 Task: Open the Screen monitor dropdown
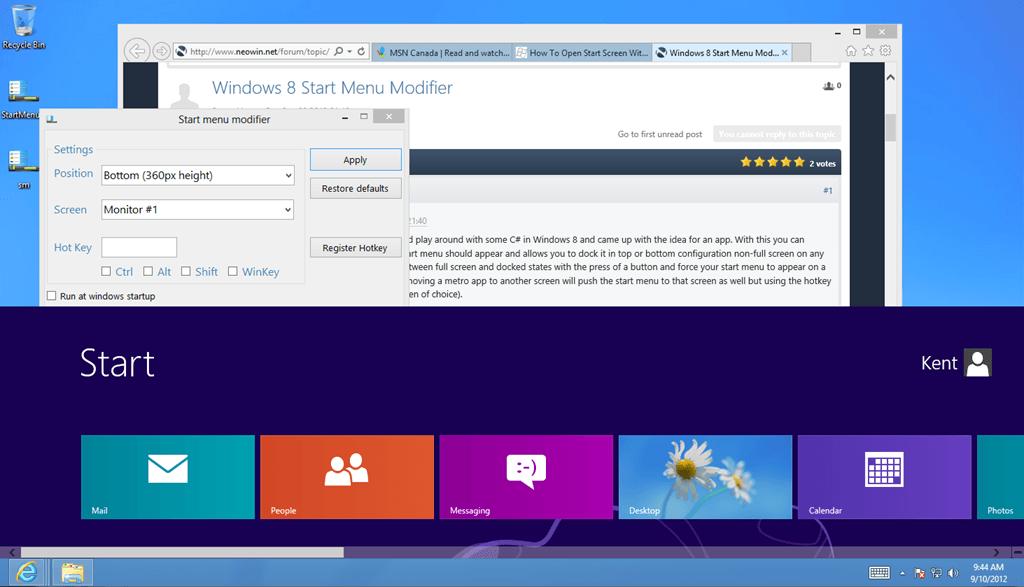[198, 210]
